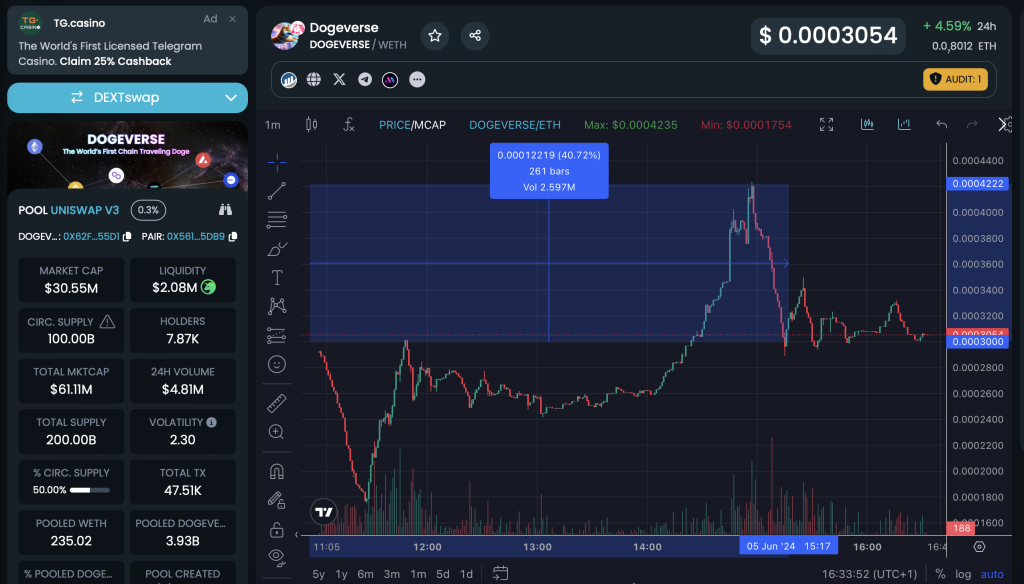Toggle percent scale mode
Screen dimensions: 1024x584
(x=940, y=574)
